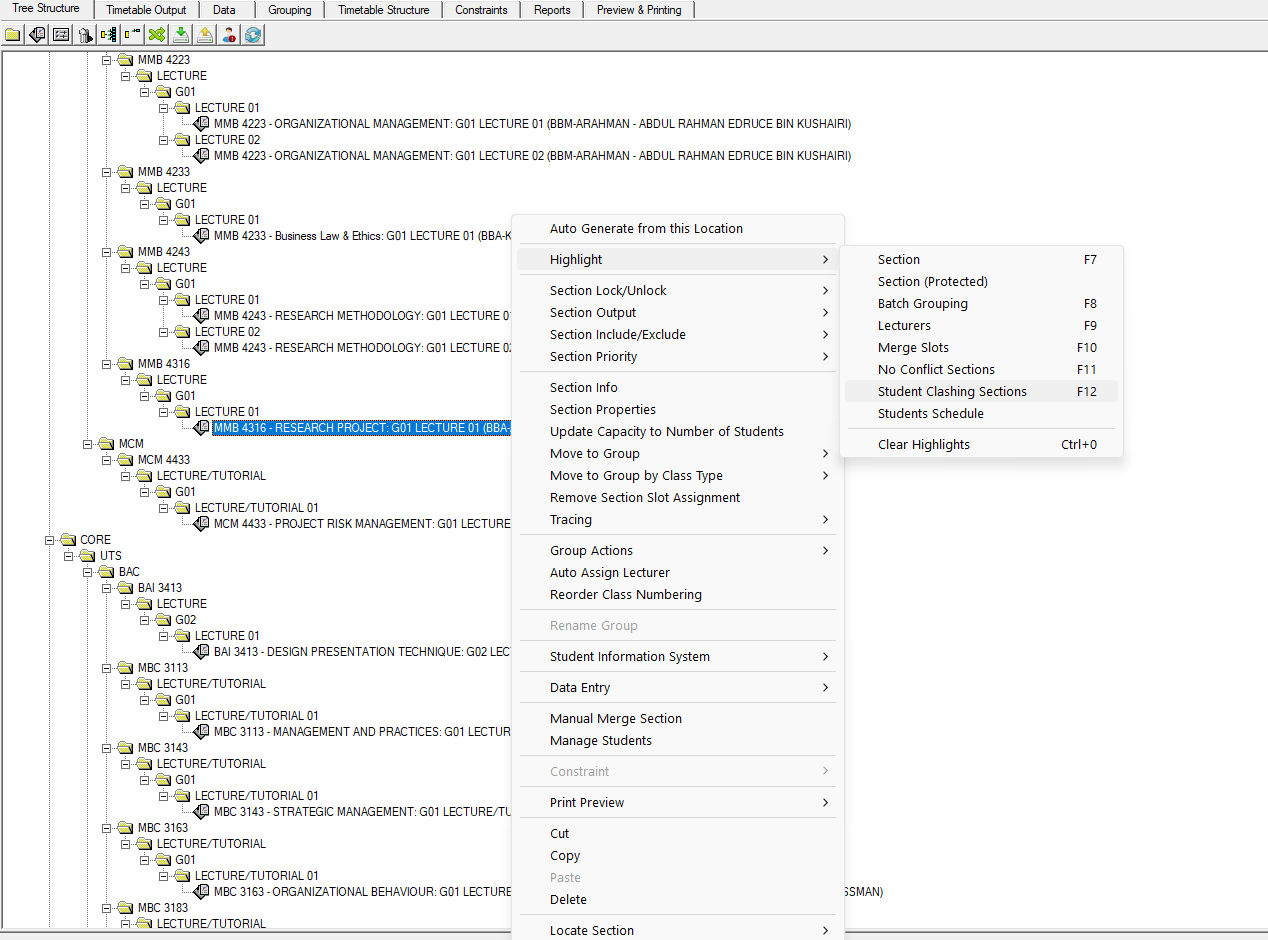The width and height of the screenshot is (1268, 940).
Task: Choose Lecturers in the Highlight submenu
Action: [x=981, y=326]
